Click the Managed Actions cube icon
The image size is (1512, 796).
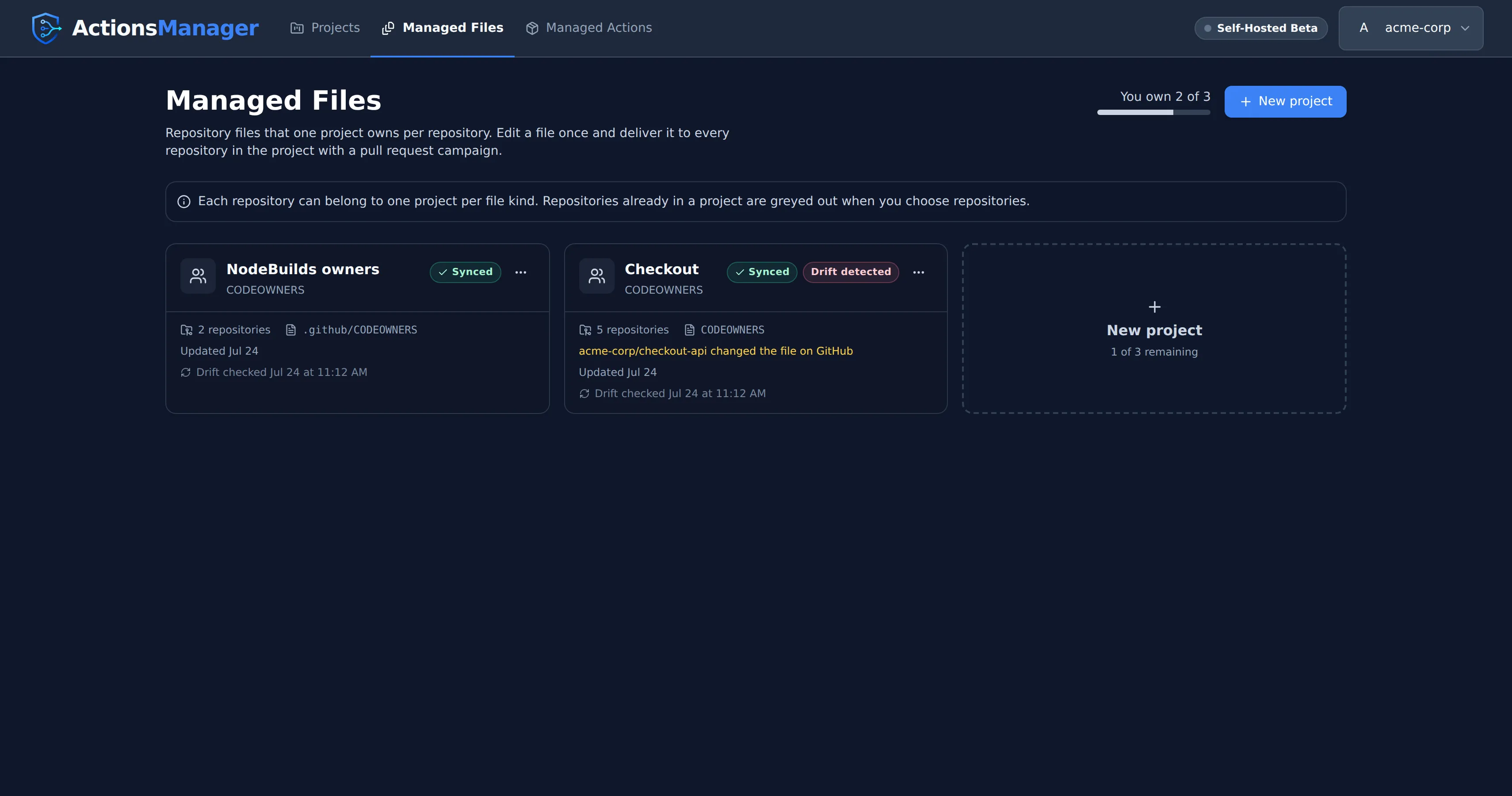[x=532, y=28]
